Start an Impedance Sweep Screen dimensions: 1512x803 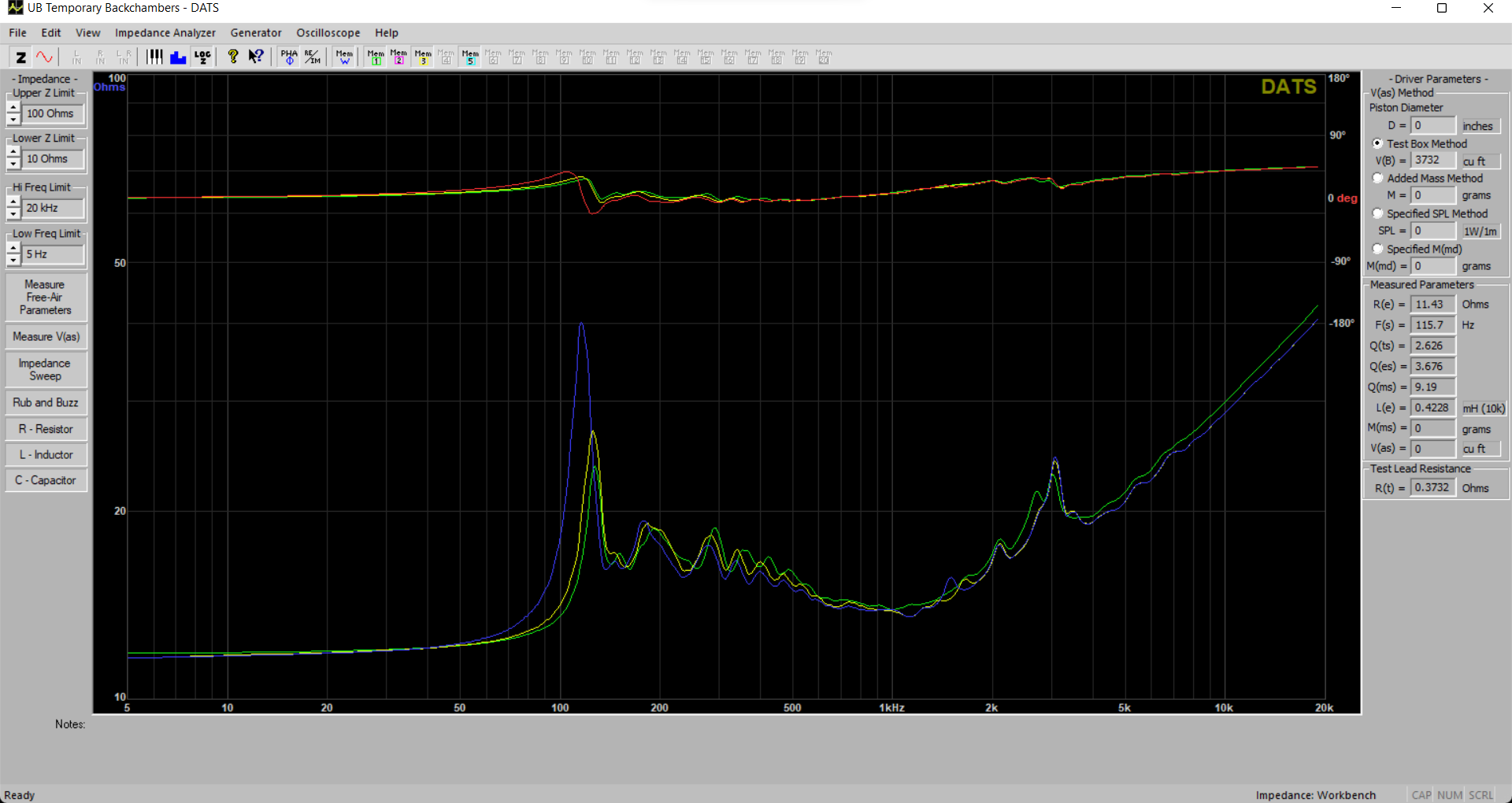coord(46,369)
